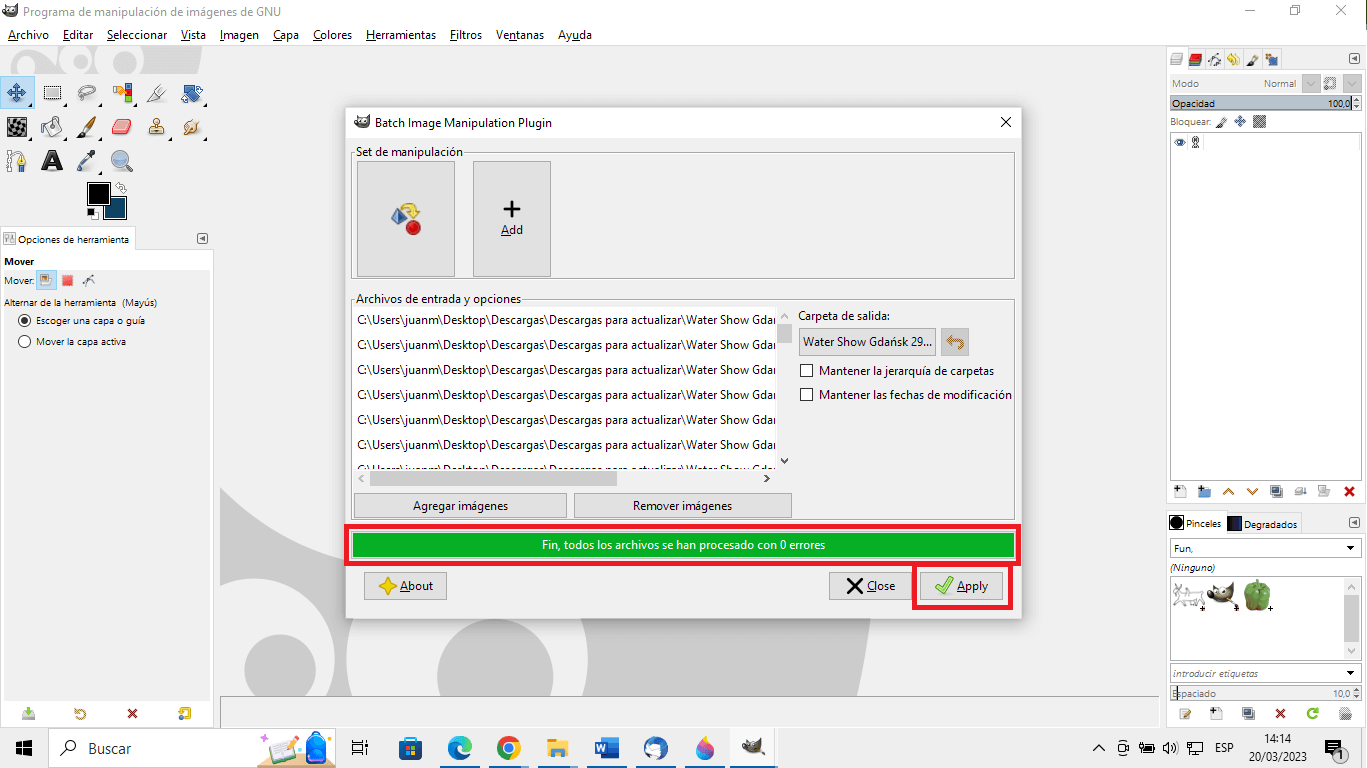Select the Free Select lasso tool
This screenshot has height=768, width=1367.
pos(87,94)
